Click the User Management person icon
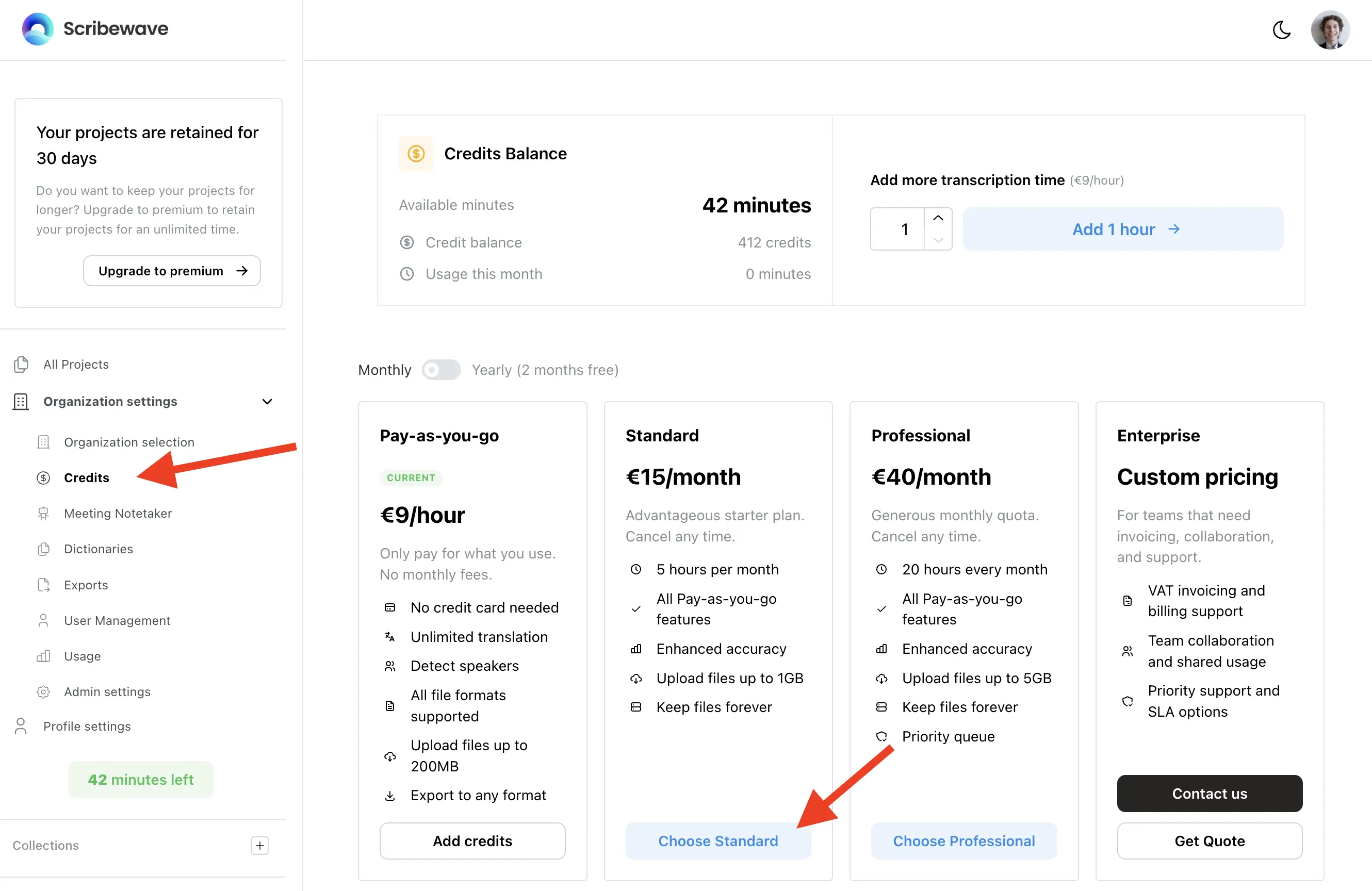Viewport: 1372px width, 891px height. click(x=43, y=621)
